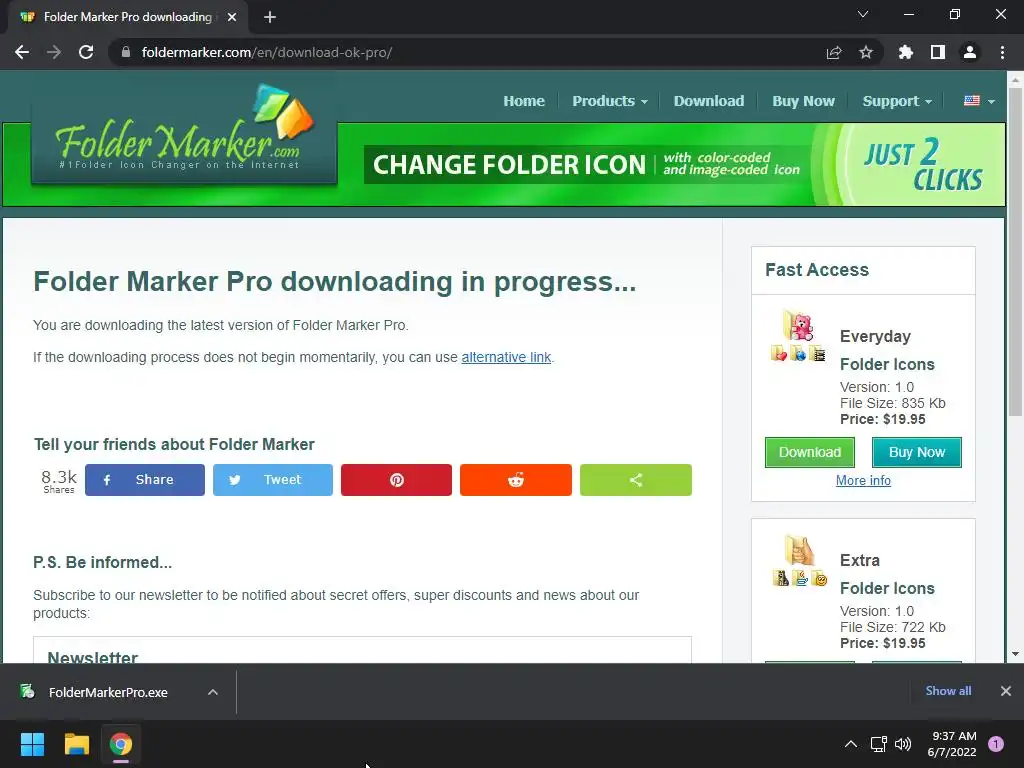Click Show all downloads
Viewport: 1024px width, 768px height.
948,691
